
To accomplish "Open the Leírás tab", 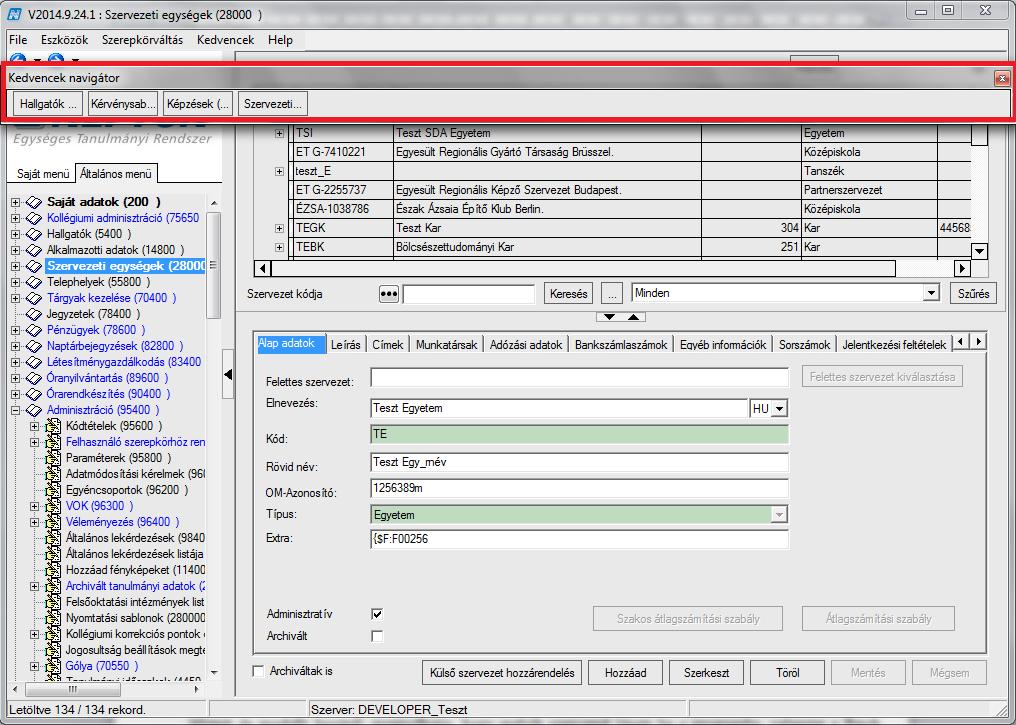I will click(345, 345).
